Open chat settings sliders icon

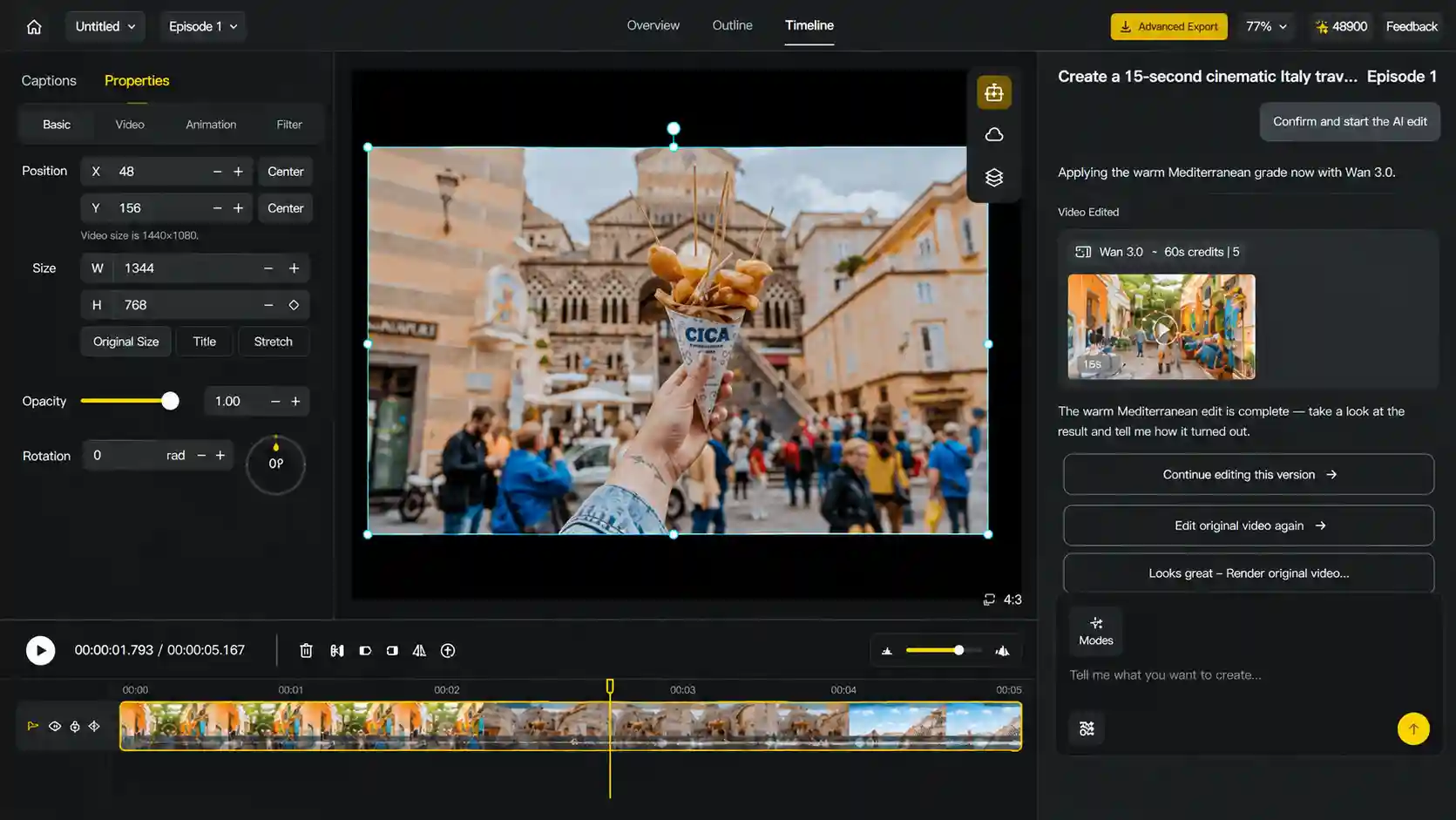pos(1087,729)
